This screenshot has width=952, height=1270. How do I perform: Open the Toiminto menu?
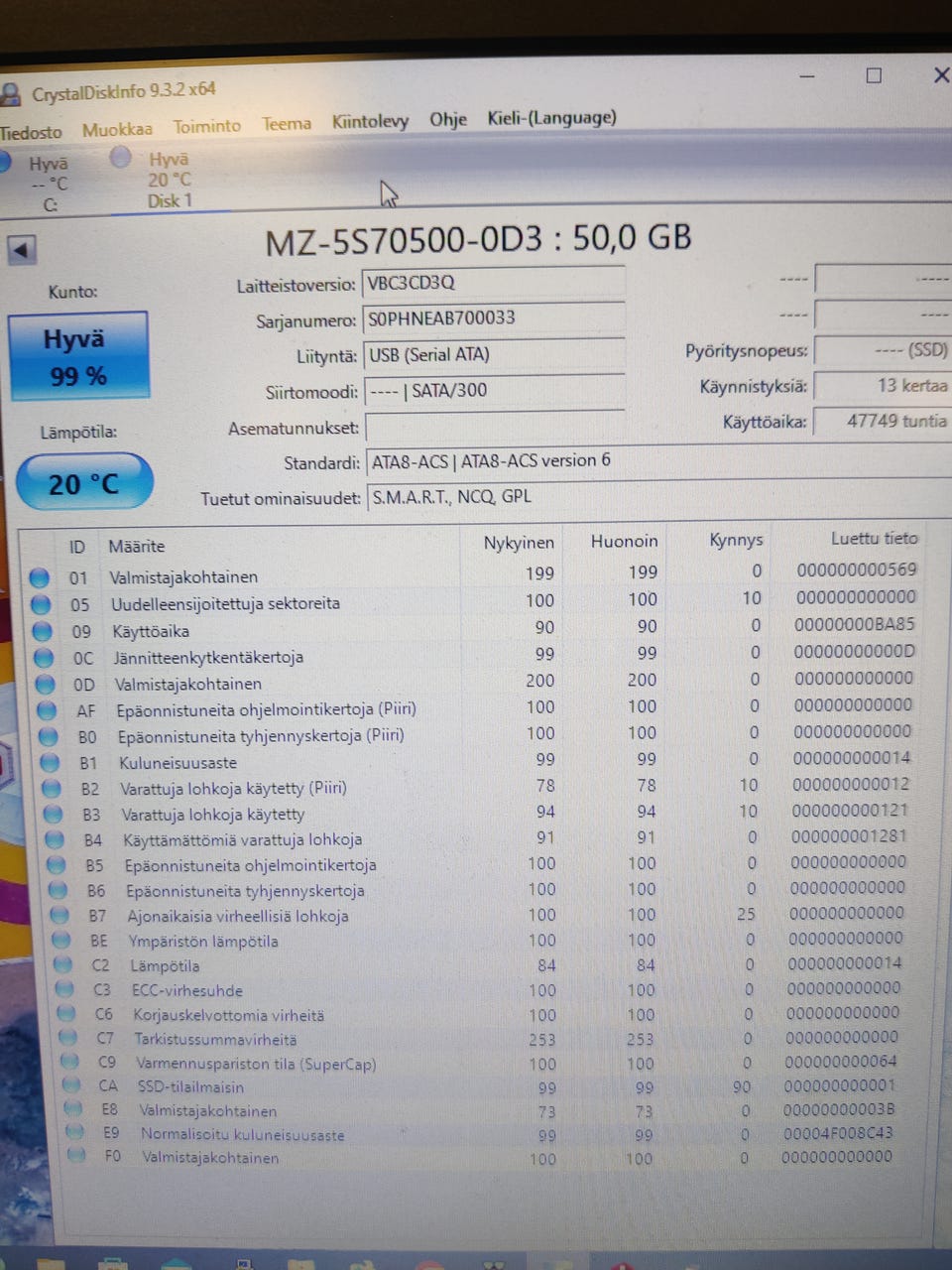[x=206, y=126]
